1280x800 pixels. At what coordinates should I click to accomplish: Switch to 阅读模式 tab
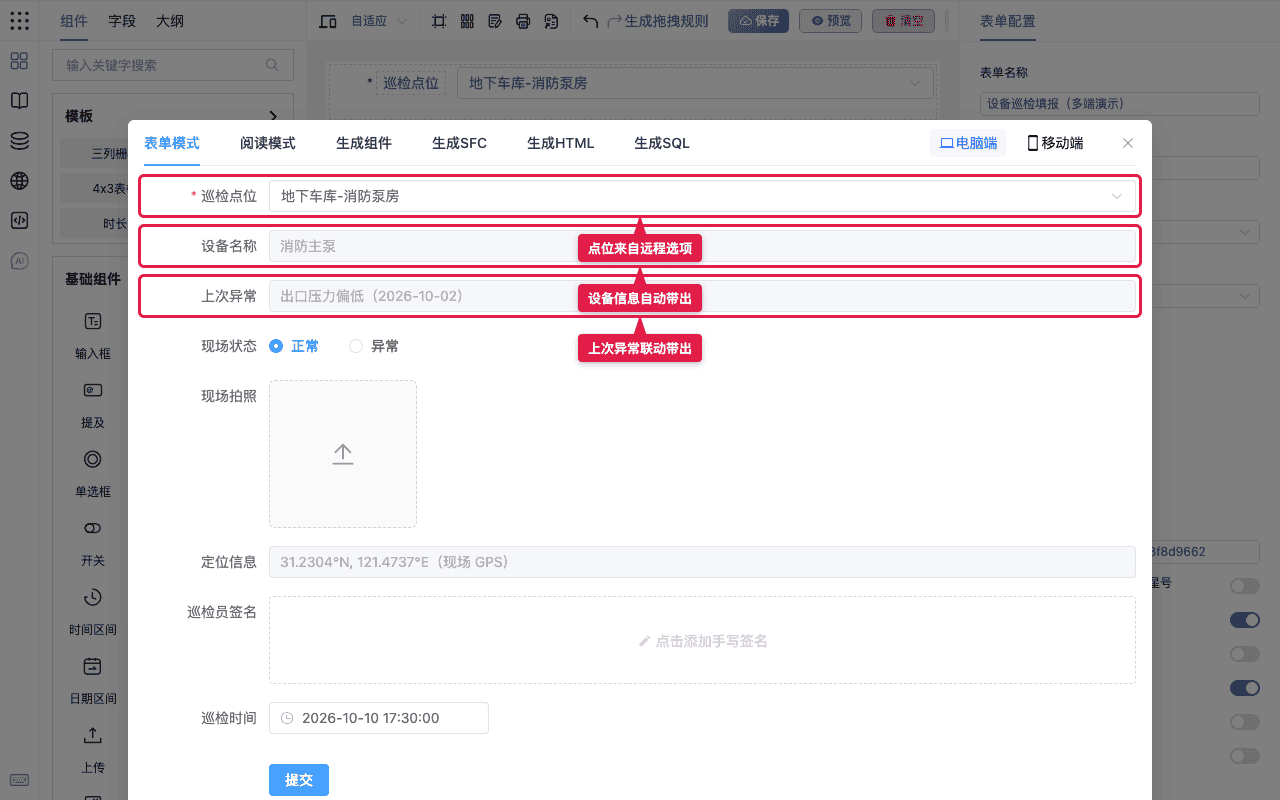(x=268, y=143)
